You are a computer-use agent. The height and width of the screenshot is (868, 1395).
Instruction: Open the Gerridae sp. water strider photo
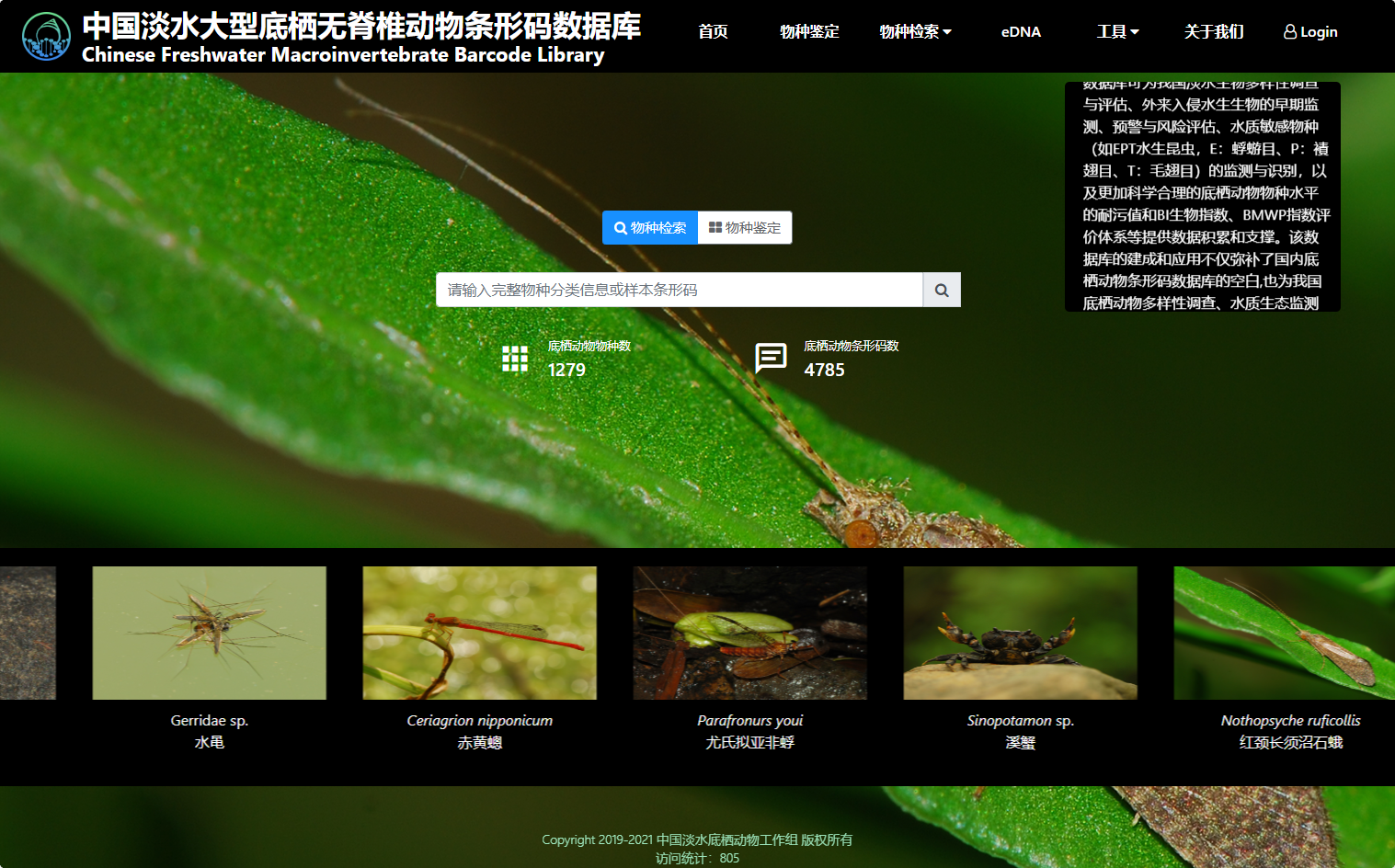point(210,633)
